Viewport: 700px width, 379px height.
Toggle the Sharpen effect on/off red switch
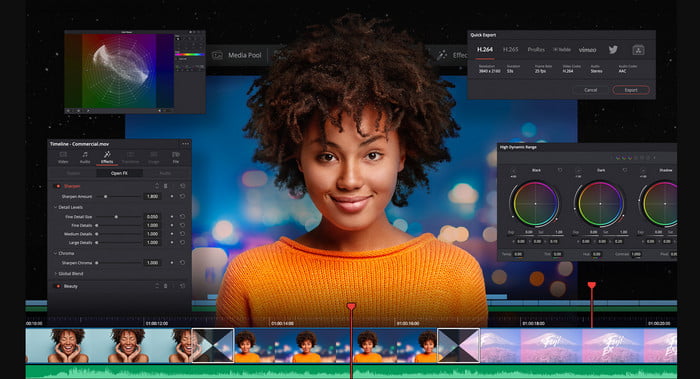(58, 186)
